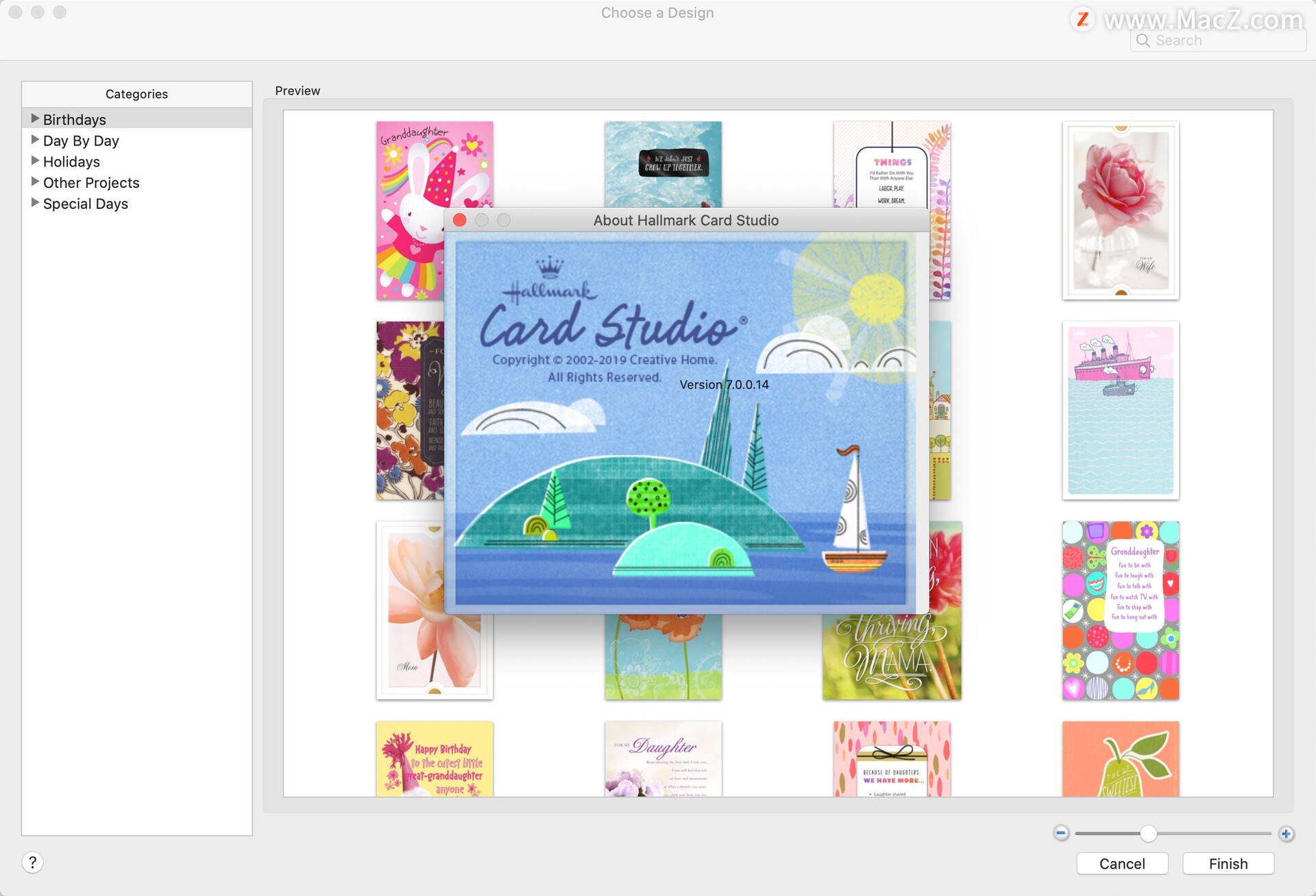Image resolution: width=1316 pixels, height=896 pixels.
Task: Click the thumbnail size slider knob
Action: click(1148, 834)
